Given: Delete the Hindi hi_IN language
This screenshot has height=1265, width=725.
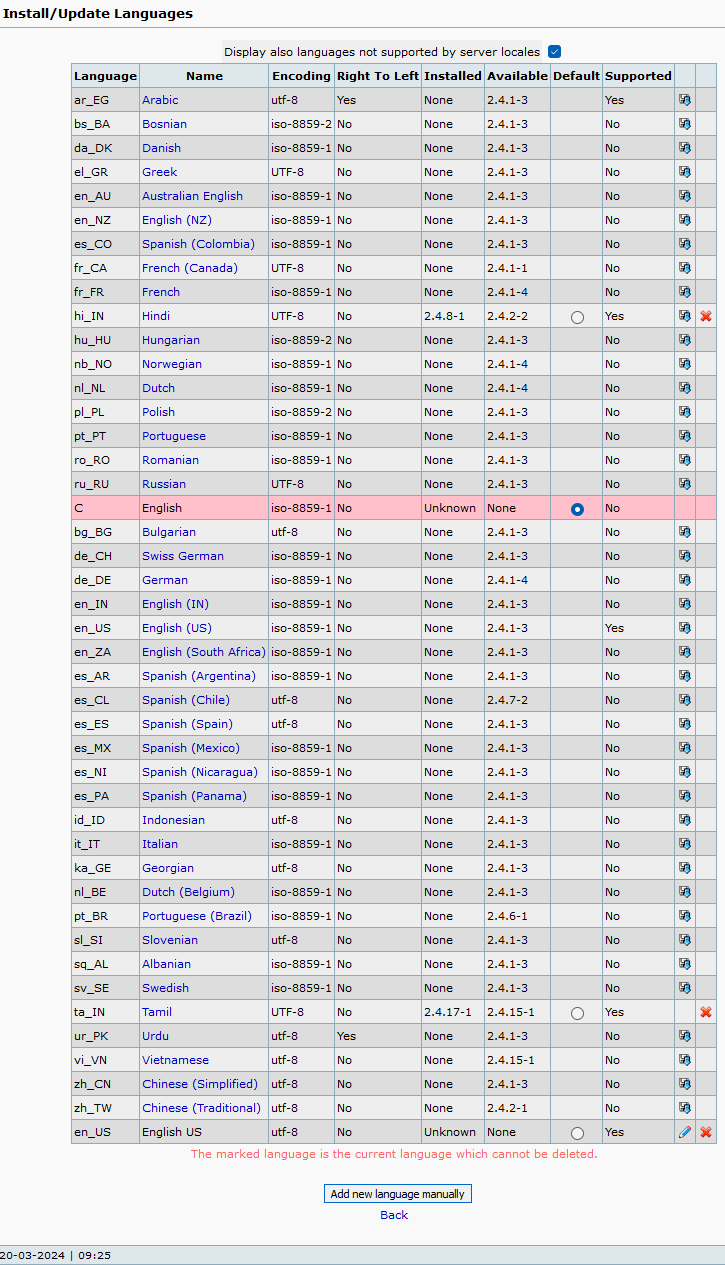Looking at the screenshot, I should point(706,316).
